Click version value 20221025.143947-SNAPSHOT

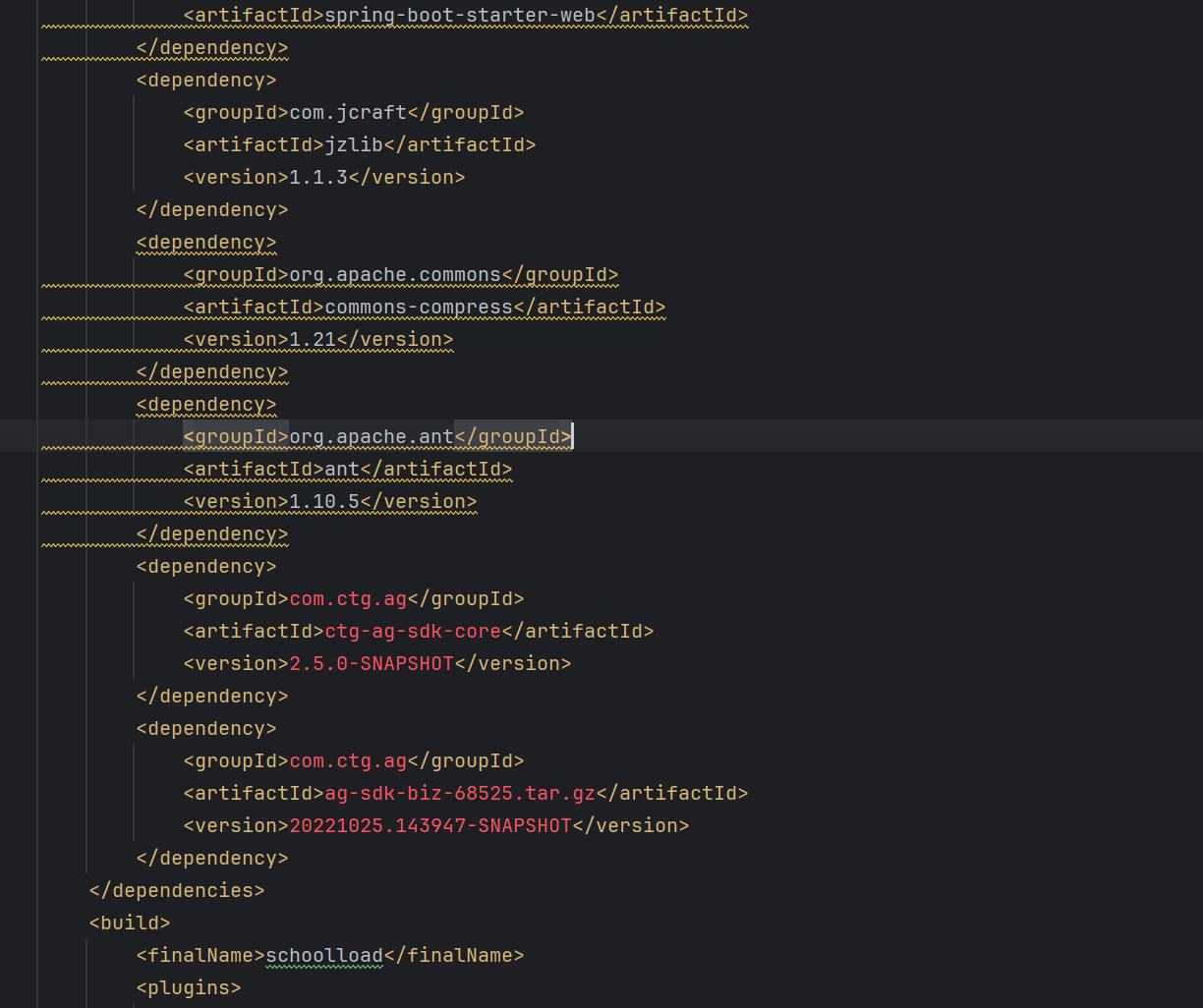point(430,825)
